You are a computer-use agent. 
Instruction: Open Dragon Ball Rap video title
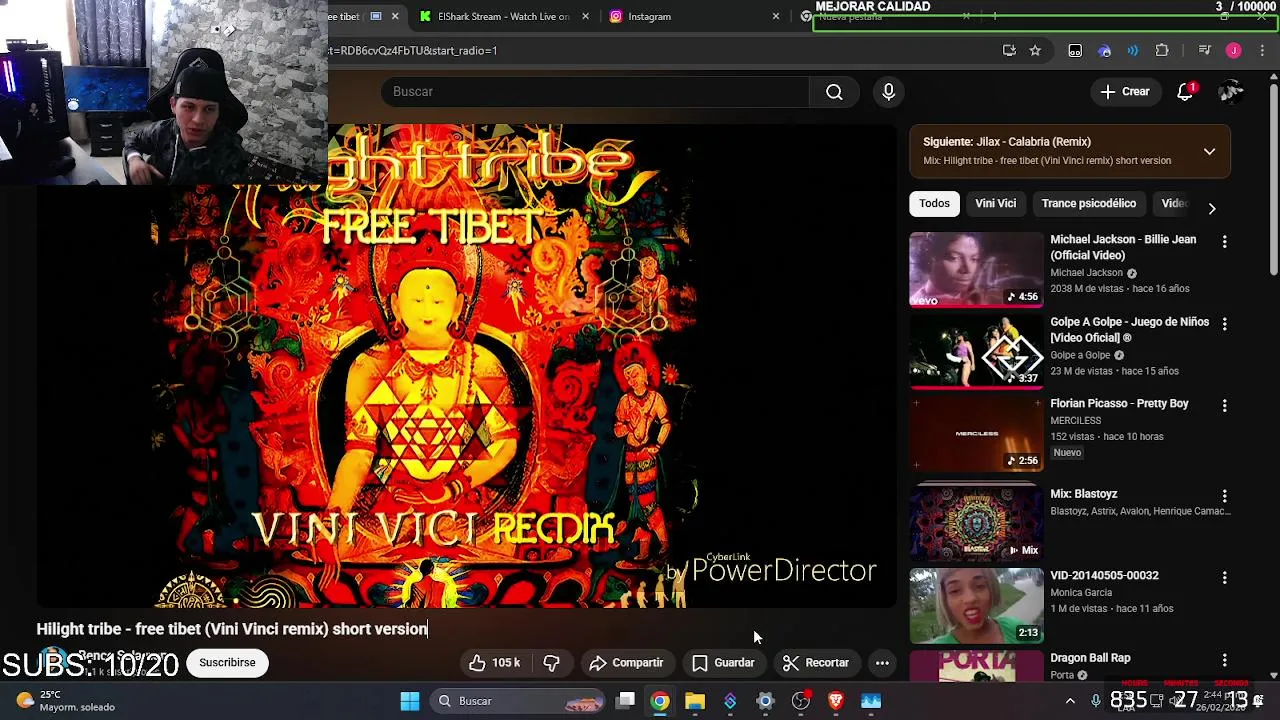(1090, 658)
